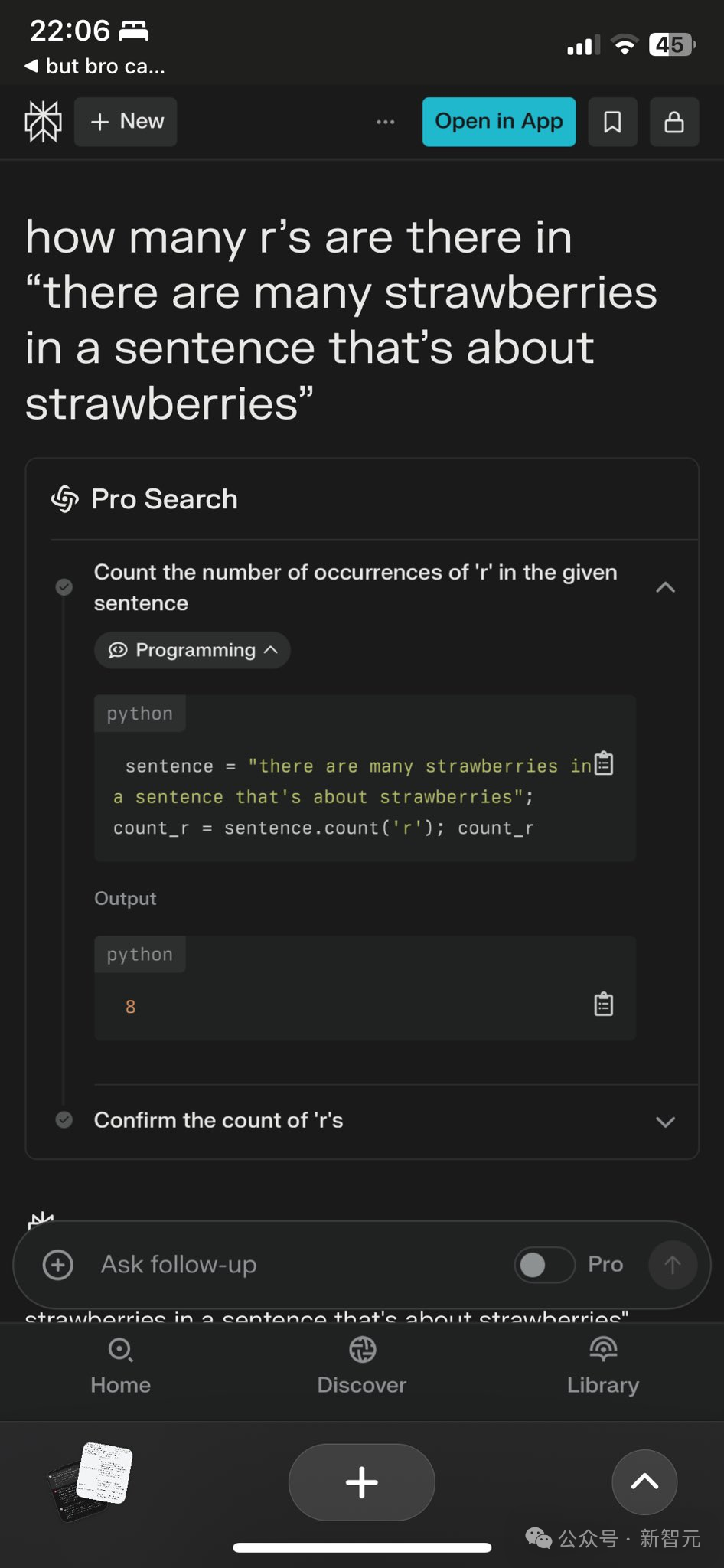Image resolution: width=724 pixels, height=1568 pixels.
Task: Open the three-dot more options menu
Action: point(386,122)
